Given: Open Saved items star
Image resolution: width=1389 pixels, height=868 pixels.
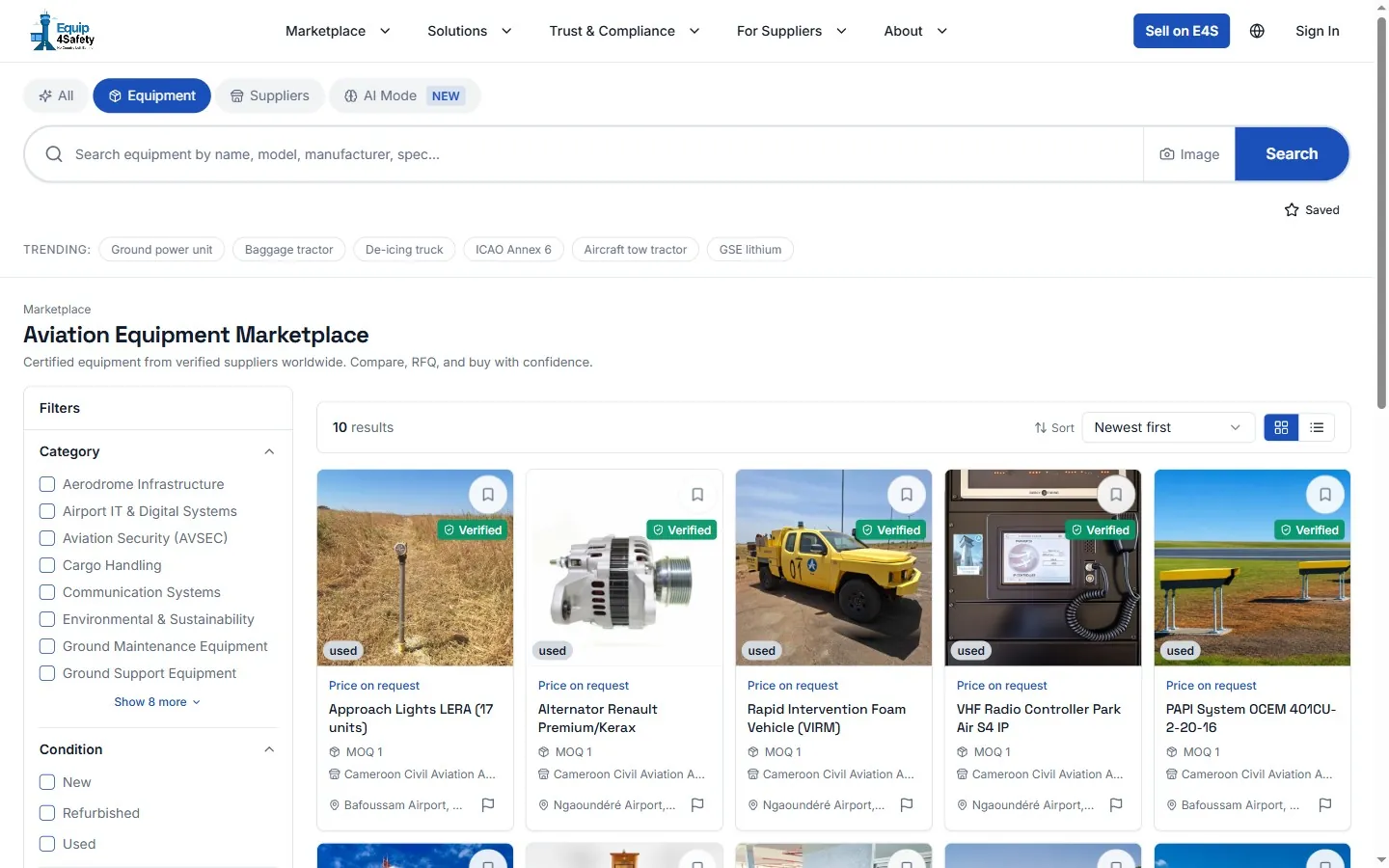Looking at the screenshot, I should (x=1312, y=210).
